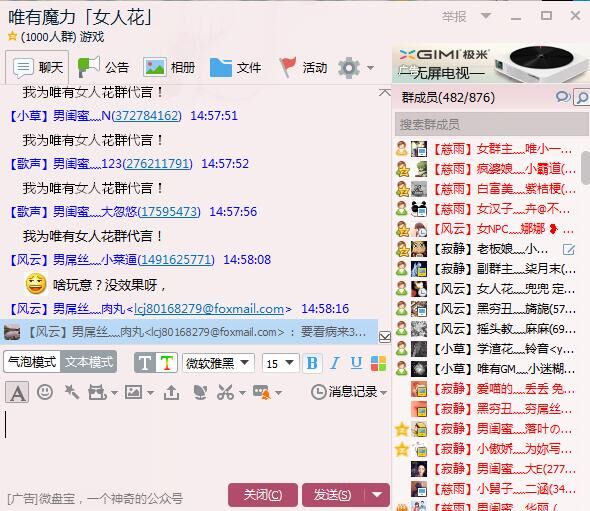Viewport: 590px width, 511px height.
Task: Open the emoji smiley picker
Action: pyautogui.click(x=45, y=392)
